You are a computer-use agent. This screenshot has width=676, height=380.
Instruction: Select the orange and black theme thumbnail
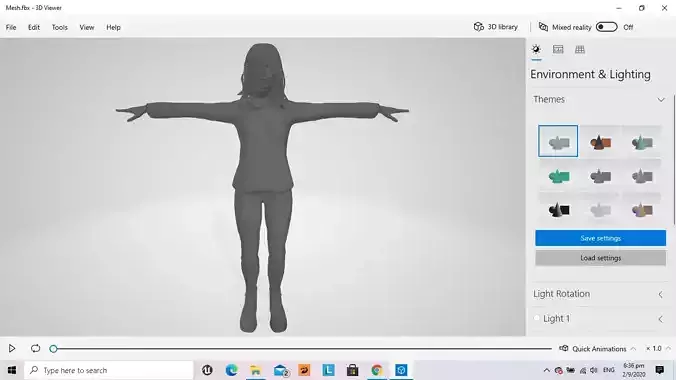tap(600, 141)
